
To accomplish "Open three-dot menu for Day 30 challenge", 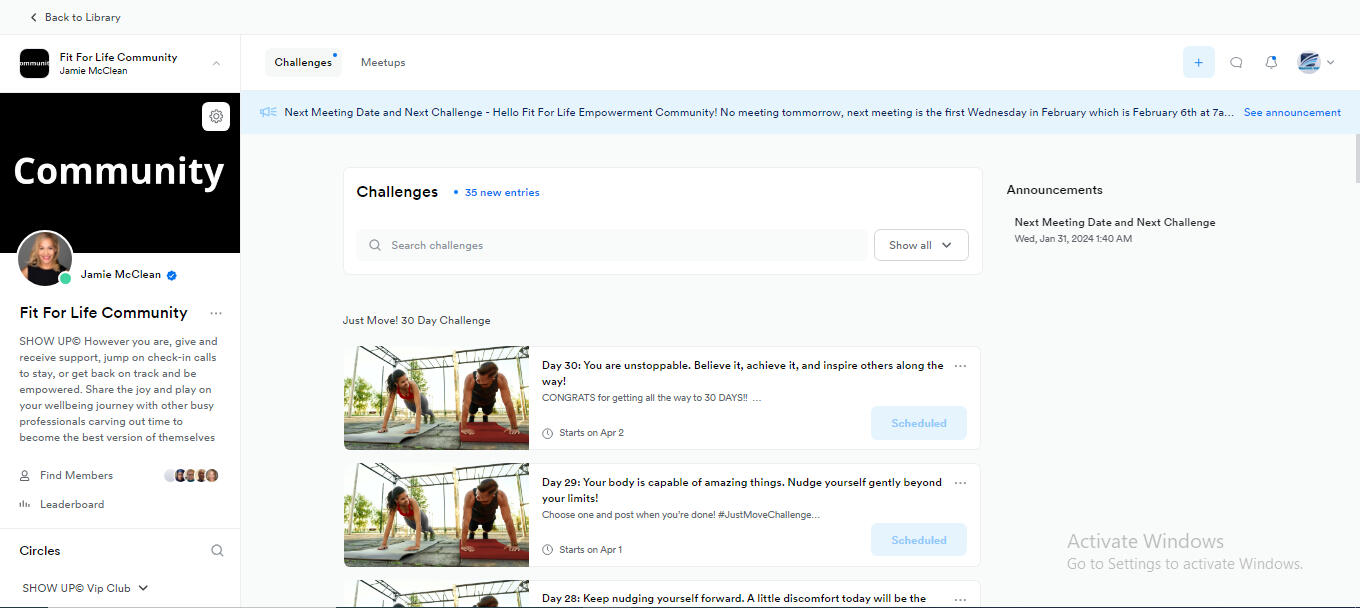I will (x=960, y=366).
